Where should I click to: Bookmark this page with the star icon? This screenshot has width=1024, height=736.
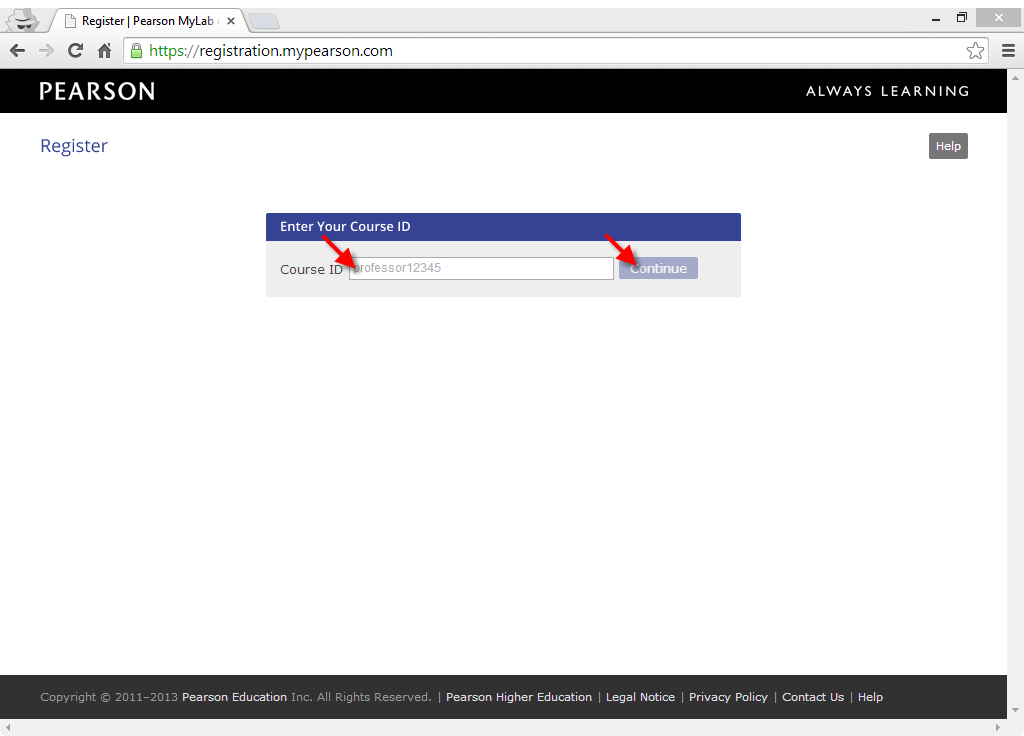tap(975, 51)
